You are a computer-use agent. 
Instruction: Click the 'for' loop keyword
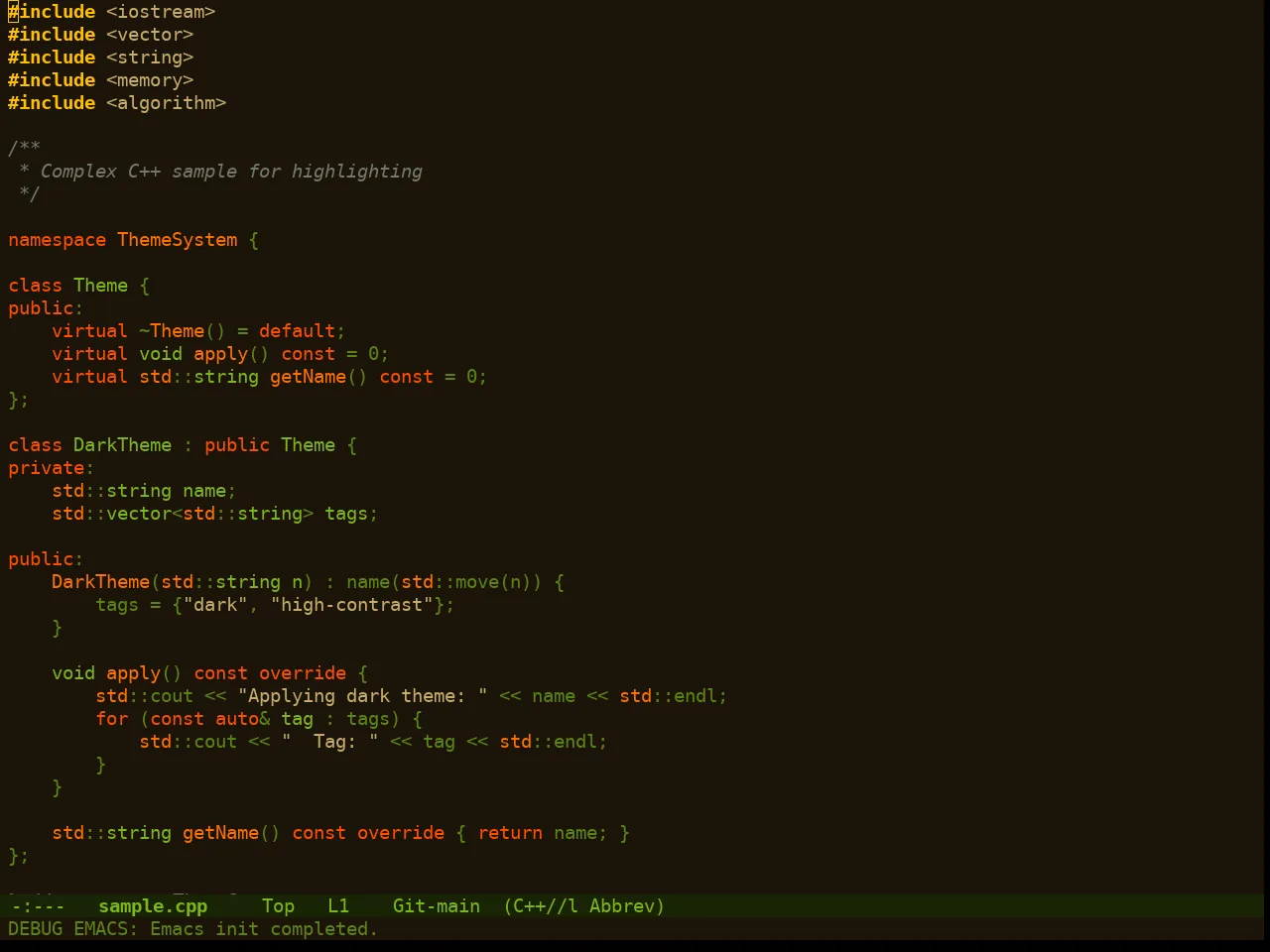click(111, 719)
